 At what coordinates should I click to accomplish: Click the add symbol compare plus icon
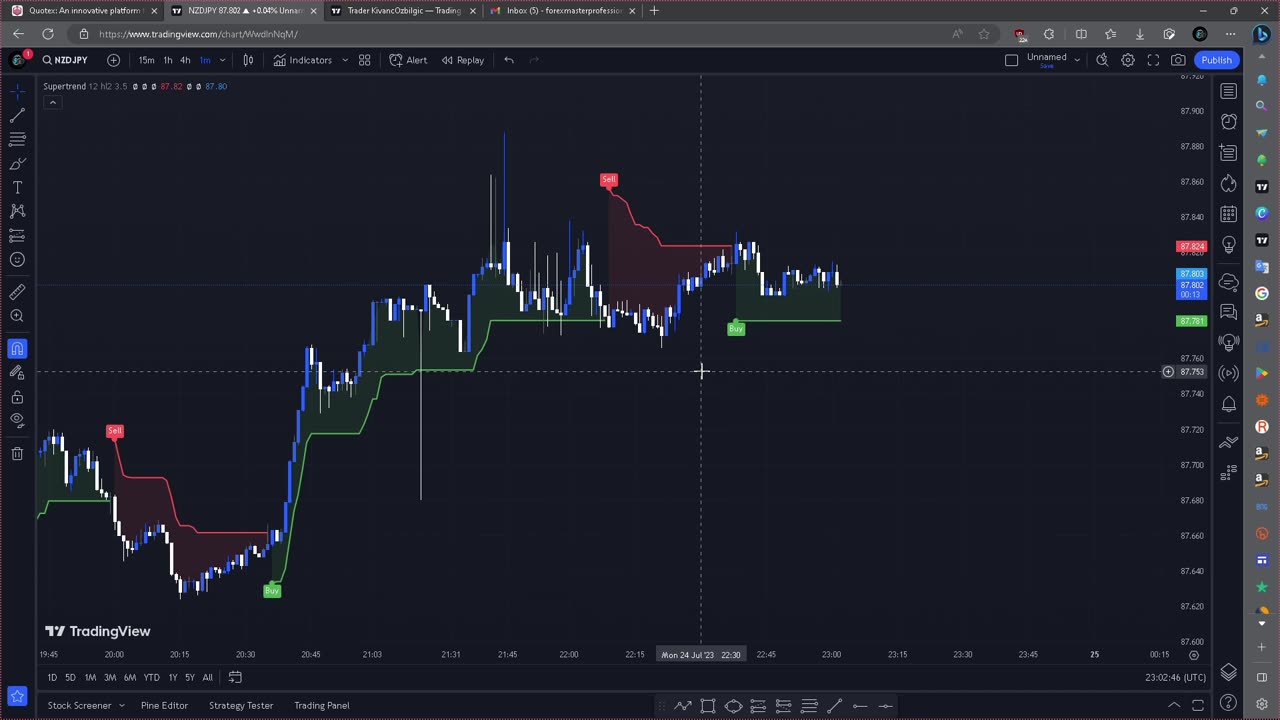pyautogui.click(x=113, y=60)
